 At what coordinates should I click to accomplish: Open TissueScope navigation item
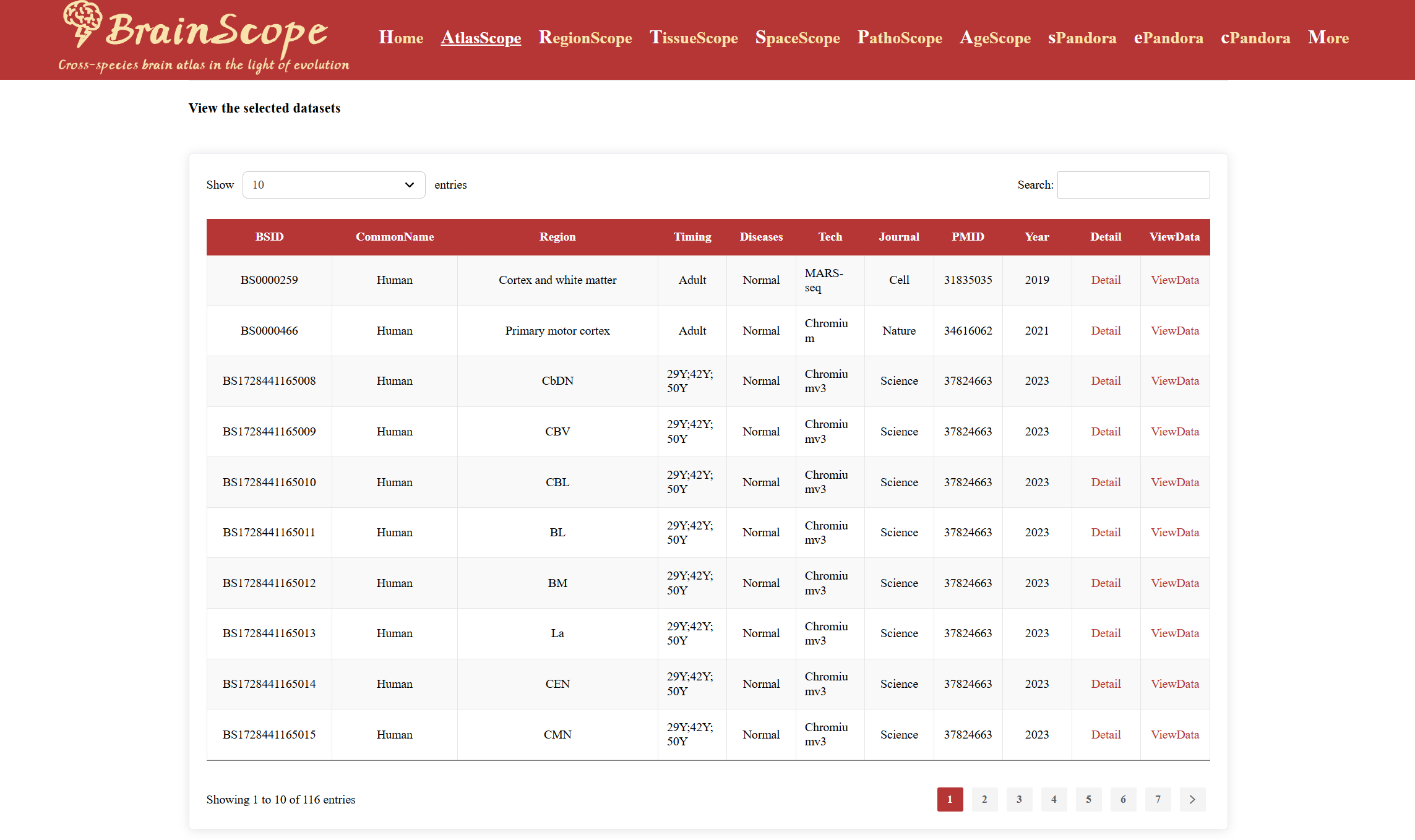[694, 38]
